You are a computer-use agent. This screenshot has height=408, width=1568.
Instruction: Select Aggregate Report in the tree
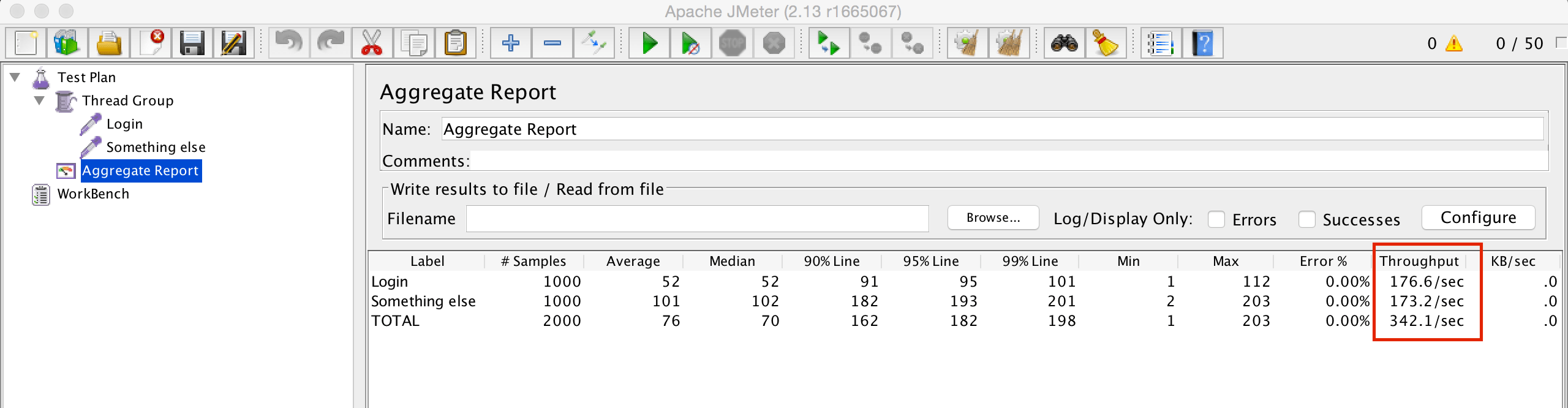(141, 170)
